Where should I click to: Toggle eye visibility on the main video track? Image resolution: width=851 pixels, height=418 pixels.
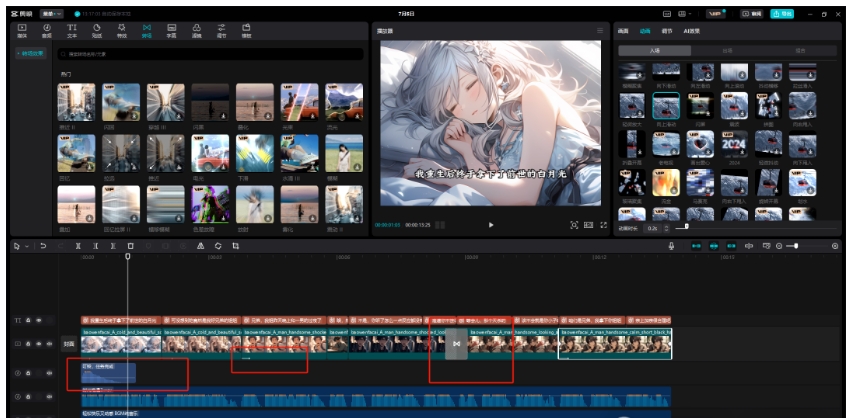coord(39,344)
